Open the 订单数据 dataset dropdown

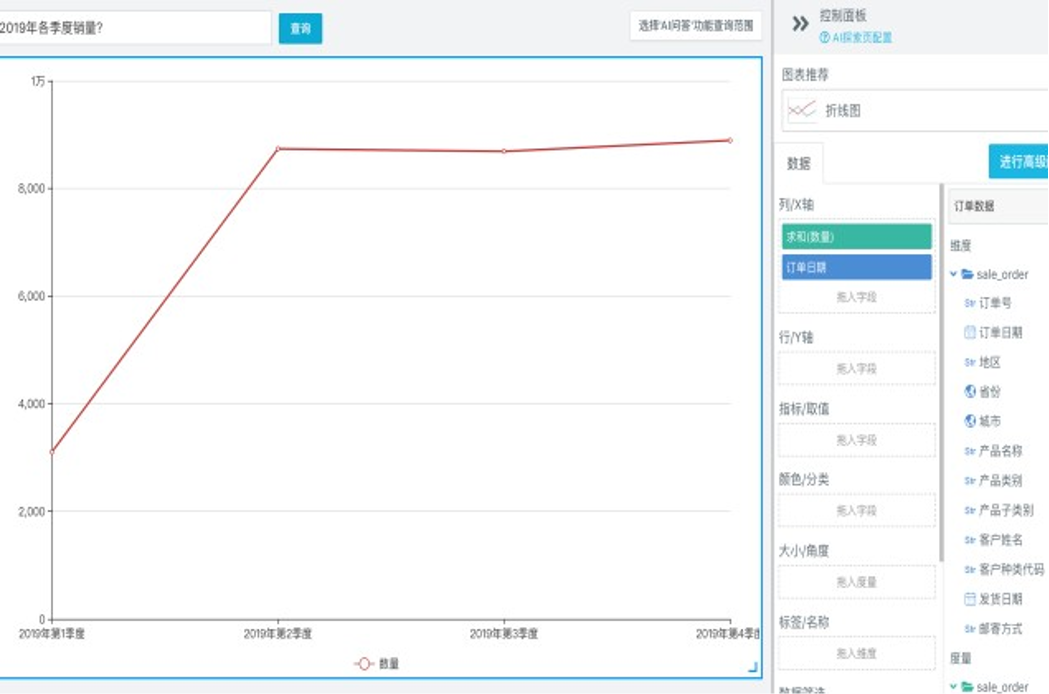(996, 207)
